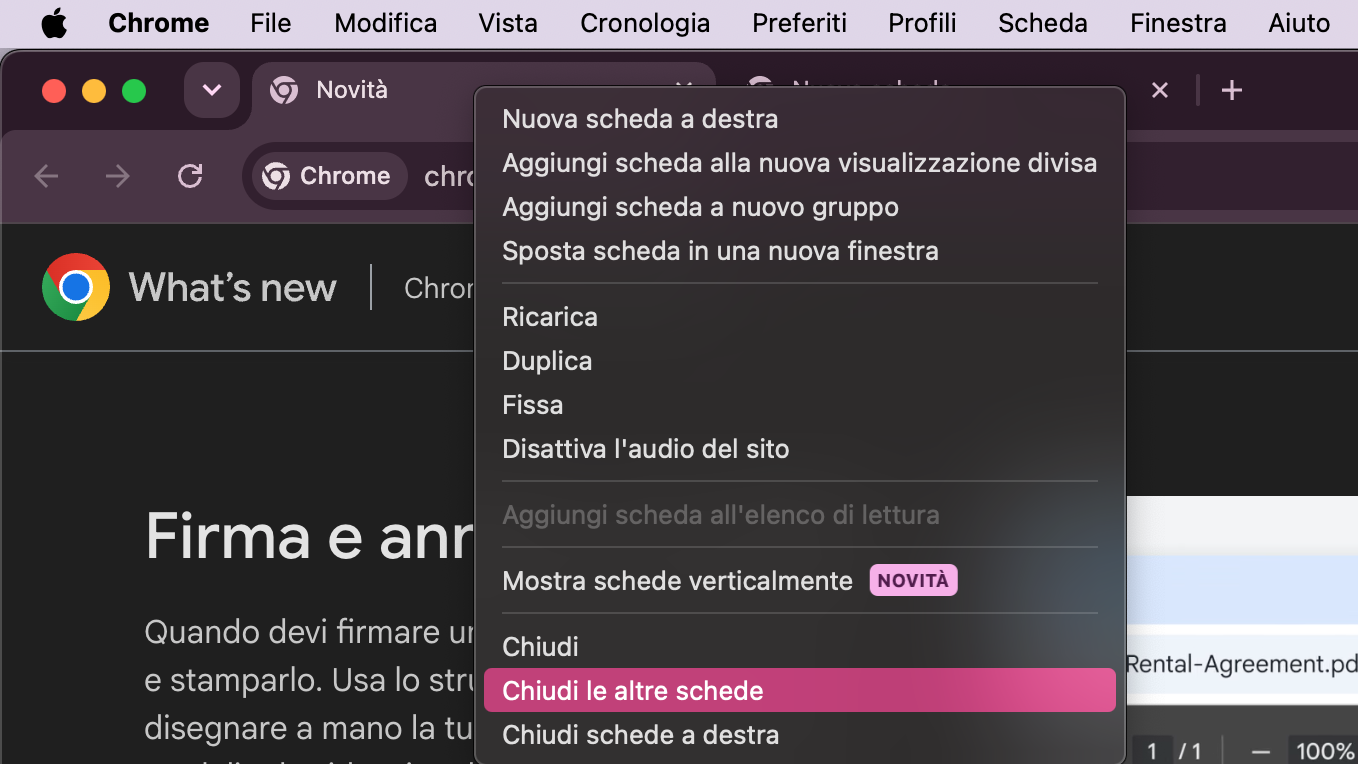The height and width of the screenshot is (764, 1358).
Task: Click the What's new heading text
Action: (233, 288)
